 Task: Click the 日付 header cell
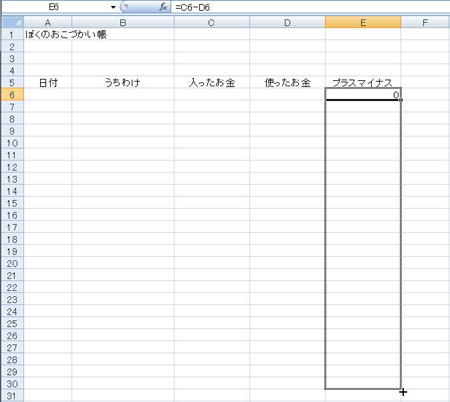pos(48,82)
